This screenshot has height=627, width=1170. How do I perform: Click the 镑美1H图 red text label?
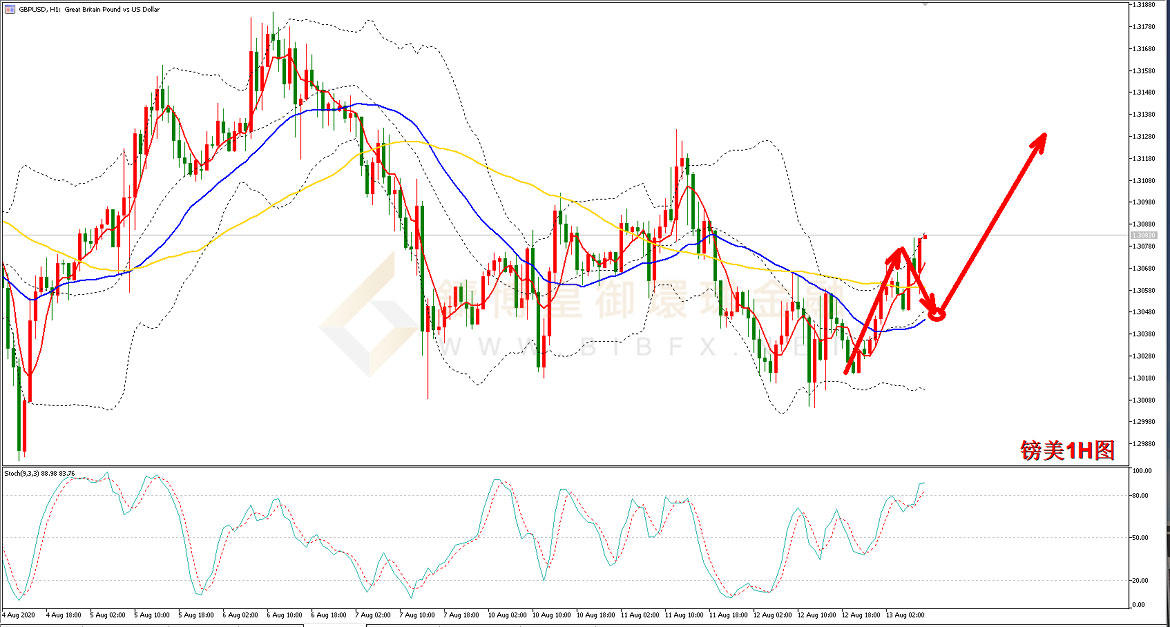pyautogui.click(x=1066, y=451)
